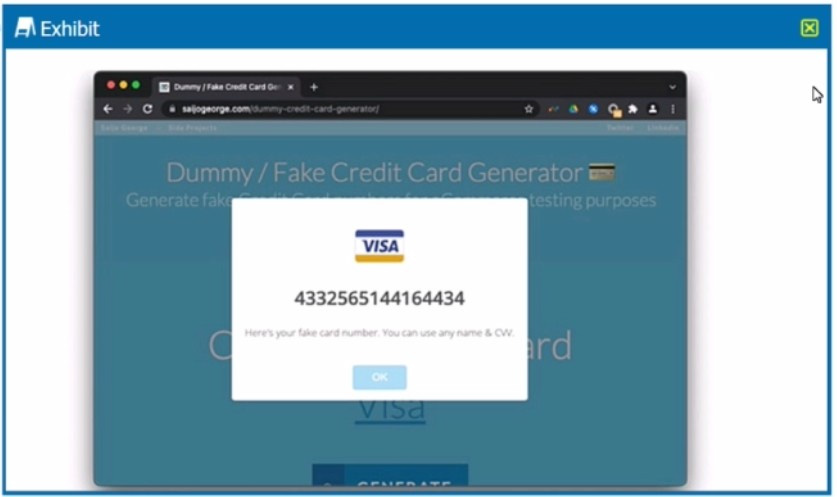The height and width of the screenshot is (497, 837).
Task: Click the red close window dot
Action: tap(111, 85)
